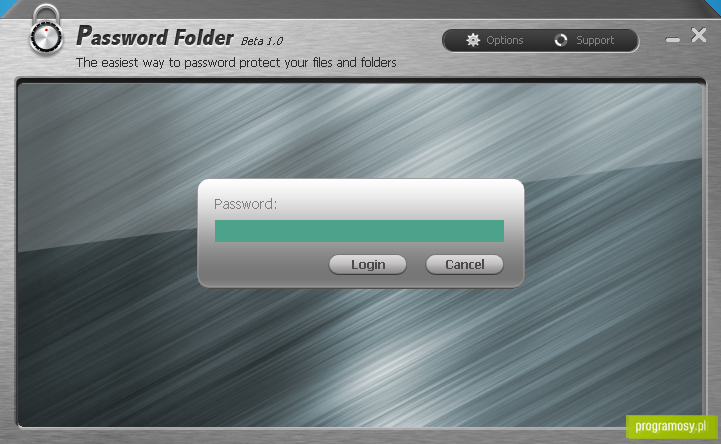The image size is (721, 444).
Task: Click the "Password:" field label
Action: click(x=246, y=204)
